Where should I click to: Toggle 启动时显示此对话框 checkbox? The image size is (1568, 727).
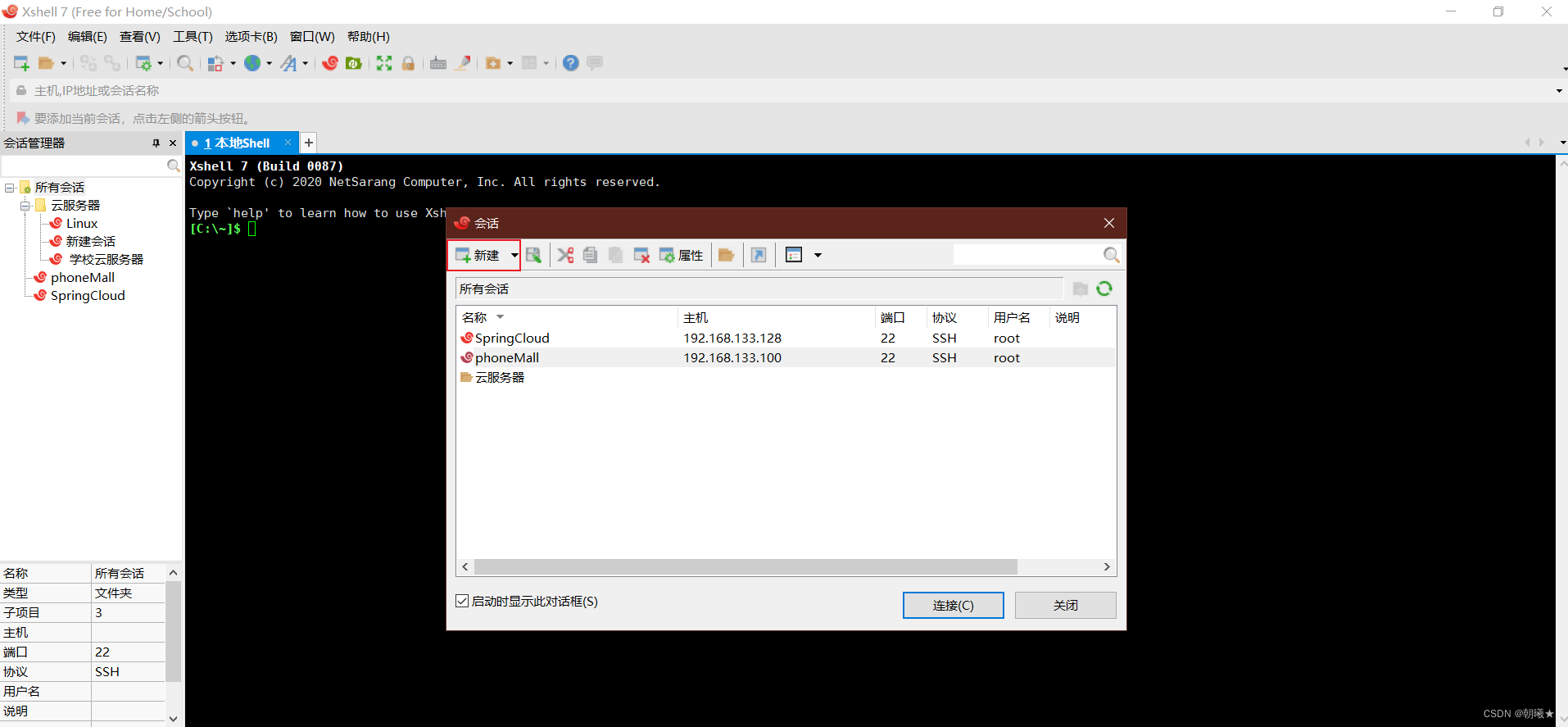pyautogui.click(x=462, y=601)
